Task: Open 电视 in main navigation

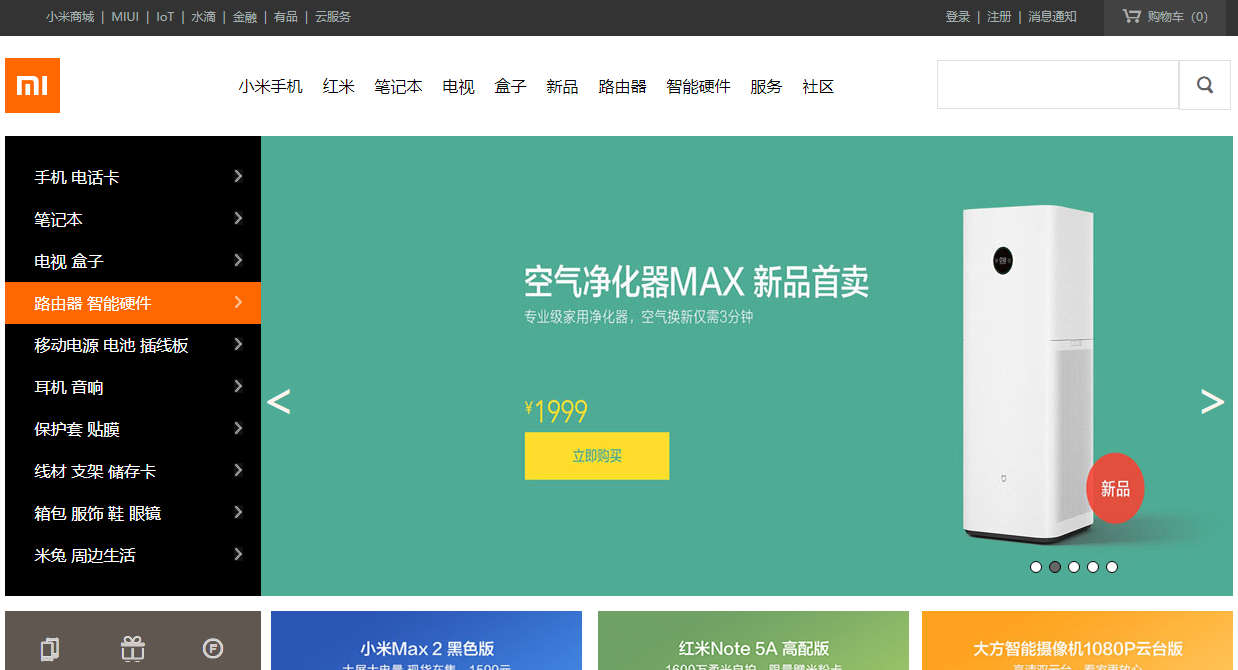Action: pos(459,87)
